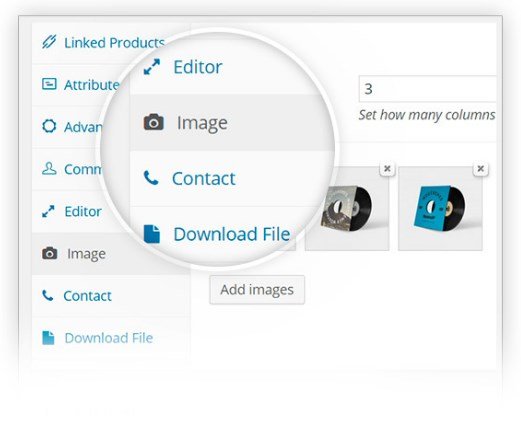Click the Advanced gear icon in sidebar
Screen dimensions: 521x421
click(x=49, y=126)
